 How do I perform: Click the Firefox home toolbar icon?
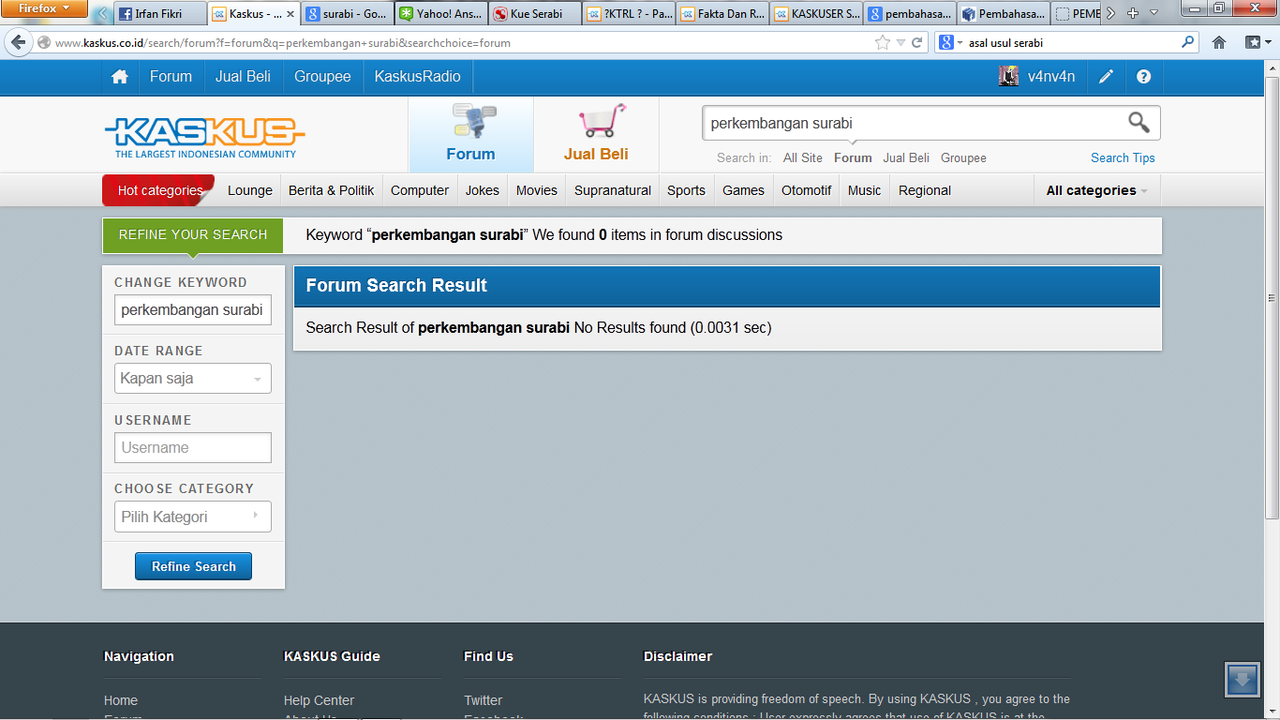tap(1219, 43)
